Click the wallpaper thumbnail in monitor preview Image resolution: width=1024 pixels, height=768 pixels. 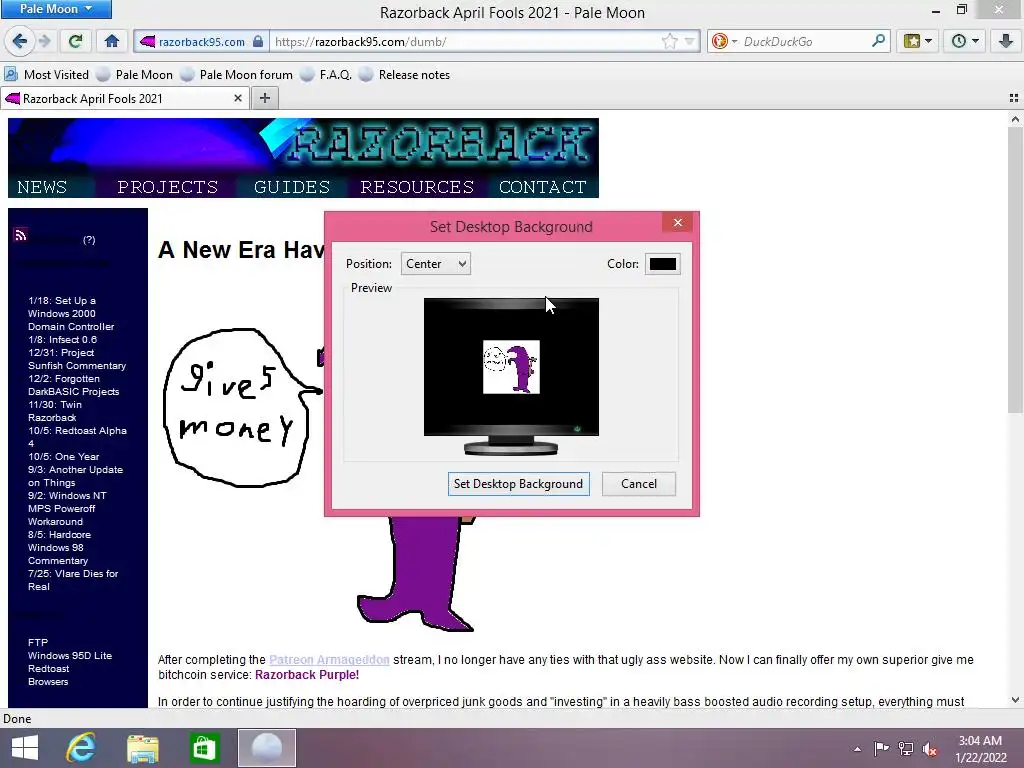coord(511,367)
